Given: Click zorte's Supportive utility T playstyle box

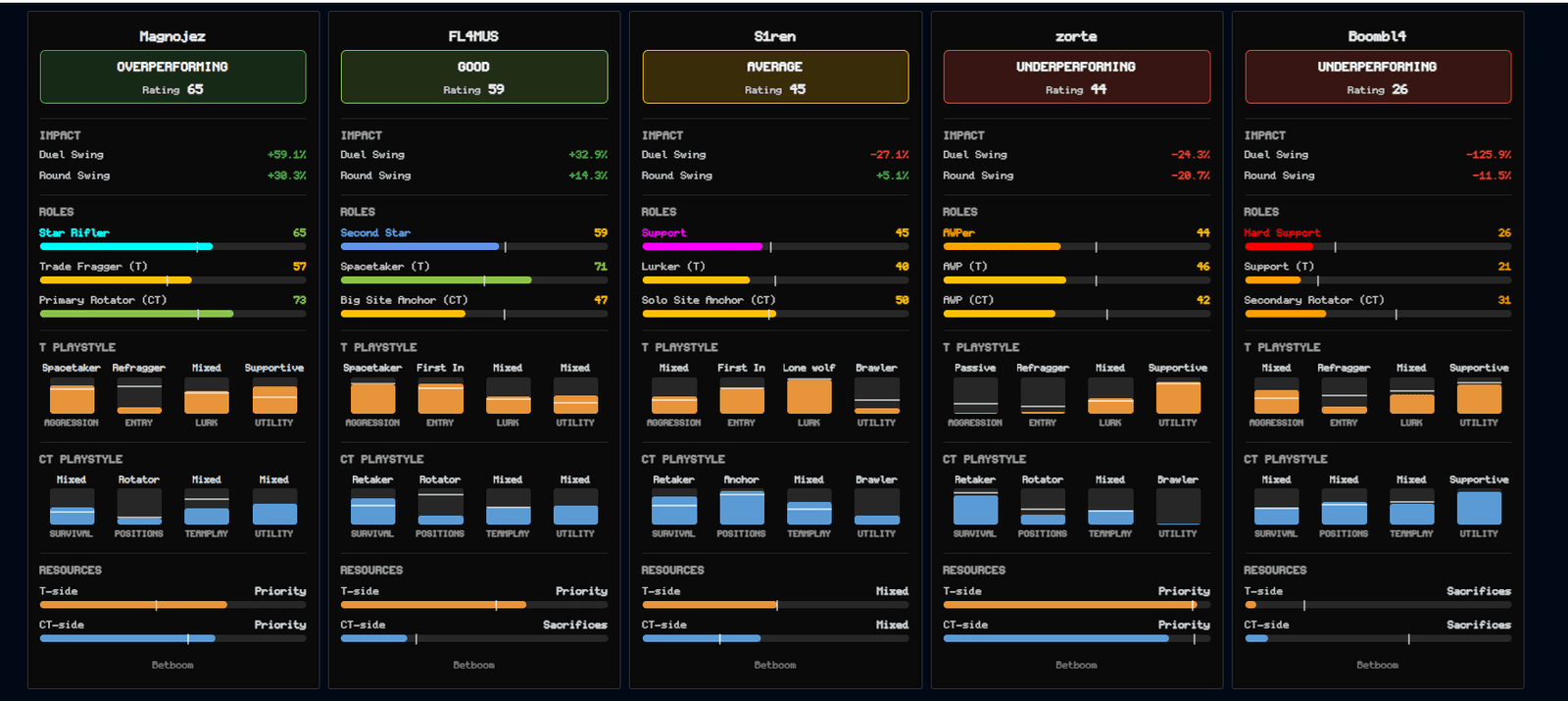Looking at the screenshot, I should pyautogui.click(x=1178, y=396).
